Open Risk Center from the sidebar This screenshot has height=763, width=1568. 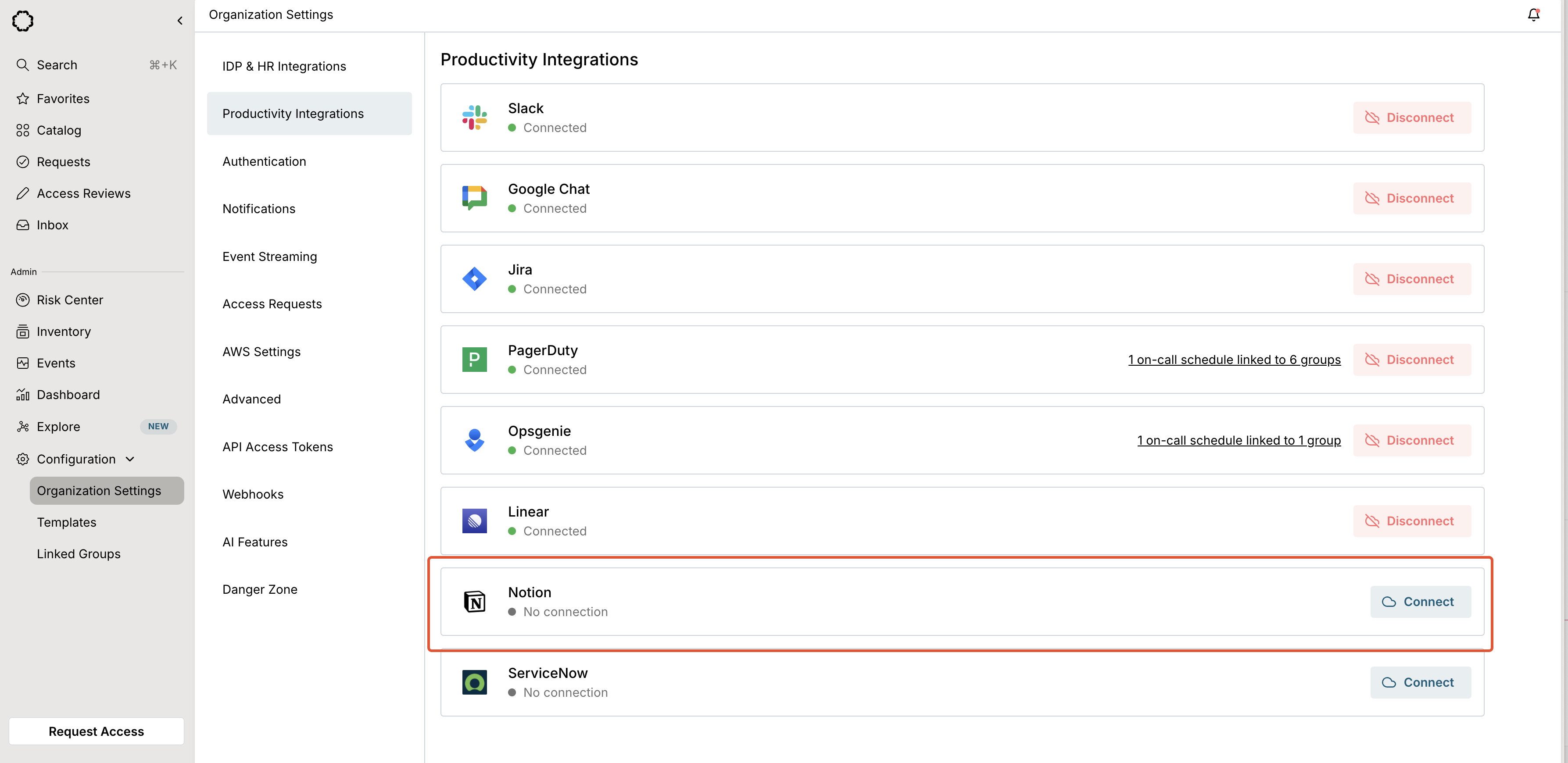69,300
